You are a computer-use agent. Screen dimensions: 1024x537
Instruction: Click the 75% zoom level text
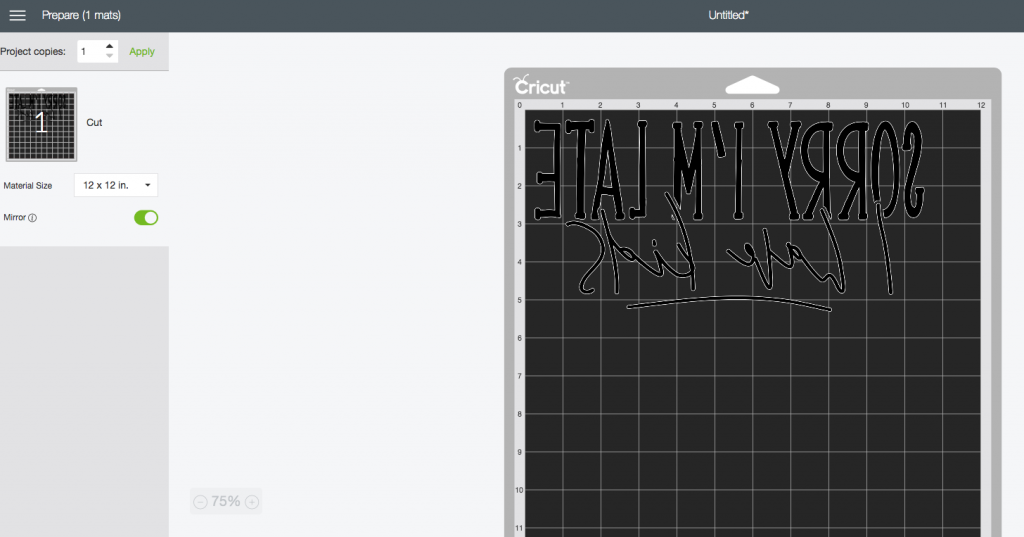[226, 501]
